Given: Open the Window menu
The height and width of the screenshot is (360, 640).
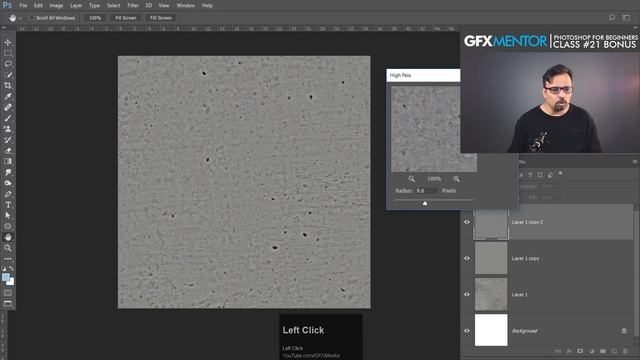Looking at the screenshot, I should point(186,5).
